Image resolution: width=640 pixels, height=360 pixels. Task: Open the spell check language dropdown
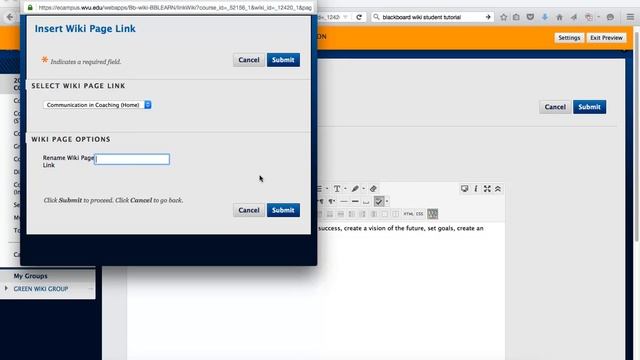tap(387, 201)
